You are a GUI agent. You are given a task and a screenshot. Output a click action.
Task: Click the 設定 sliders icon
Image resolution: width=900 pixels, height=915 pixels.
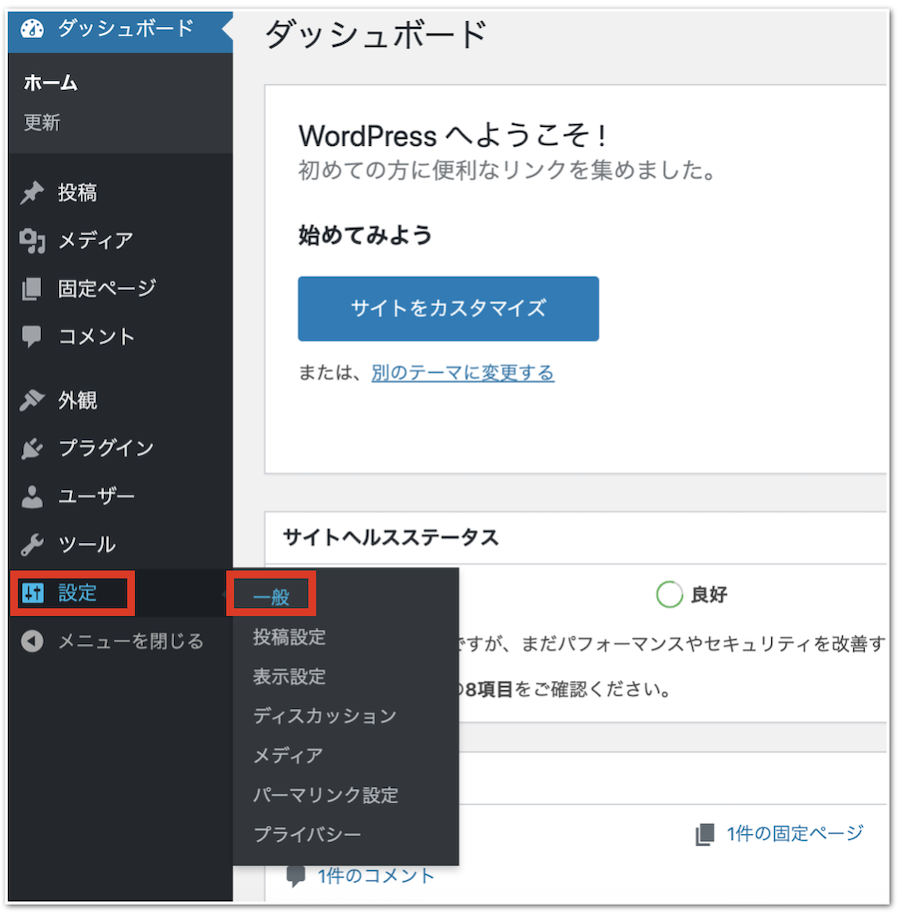tap(33, 593)
